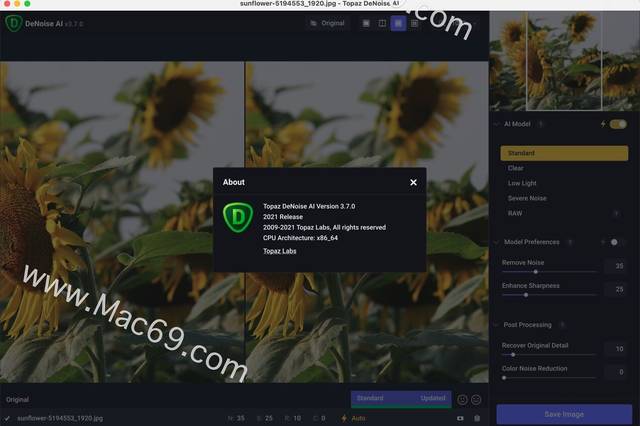640x426 pixels.
Task: Click the happy face feedback icon
Action: click(x=476, y=399)
